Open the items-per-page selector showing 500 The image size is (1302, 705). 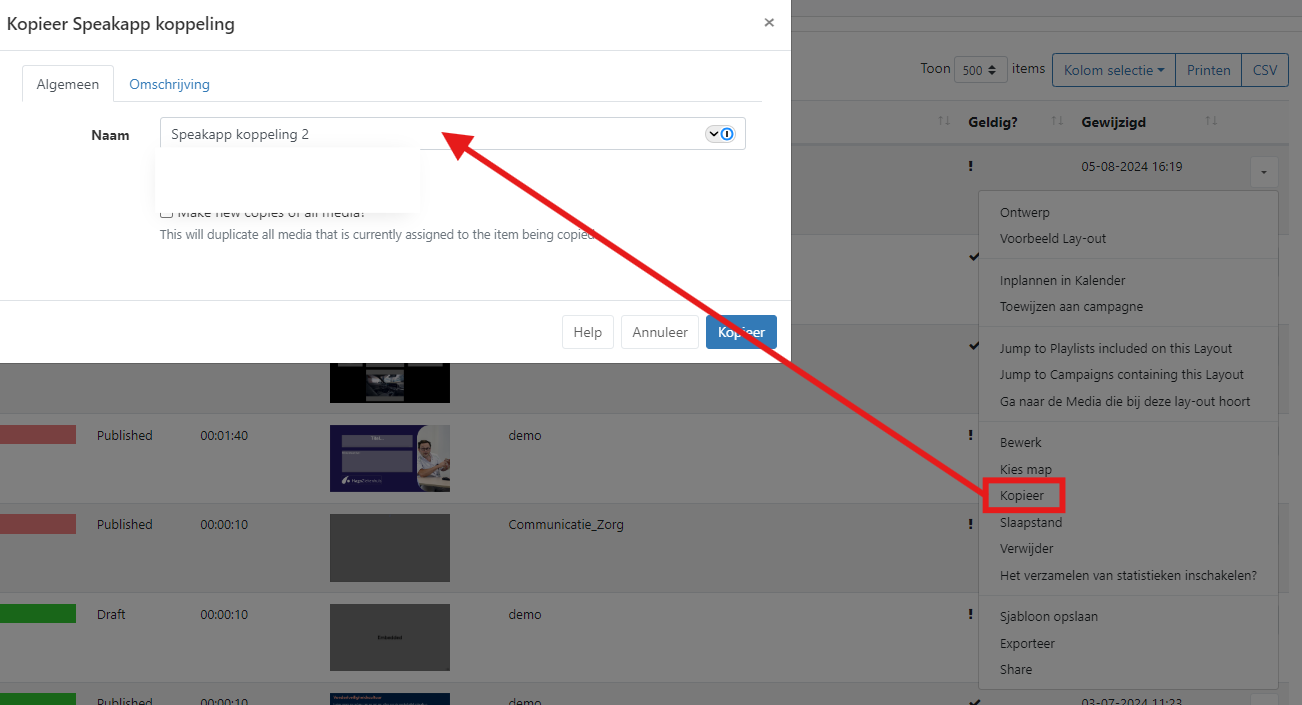point(980,70)
